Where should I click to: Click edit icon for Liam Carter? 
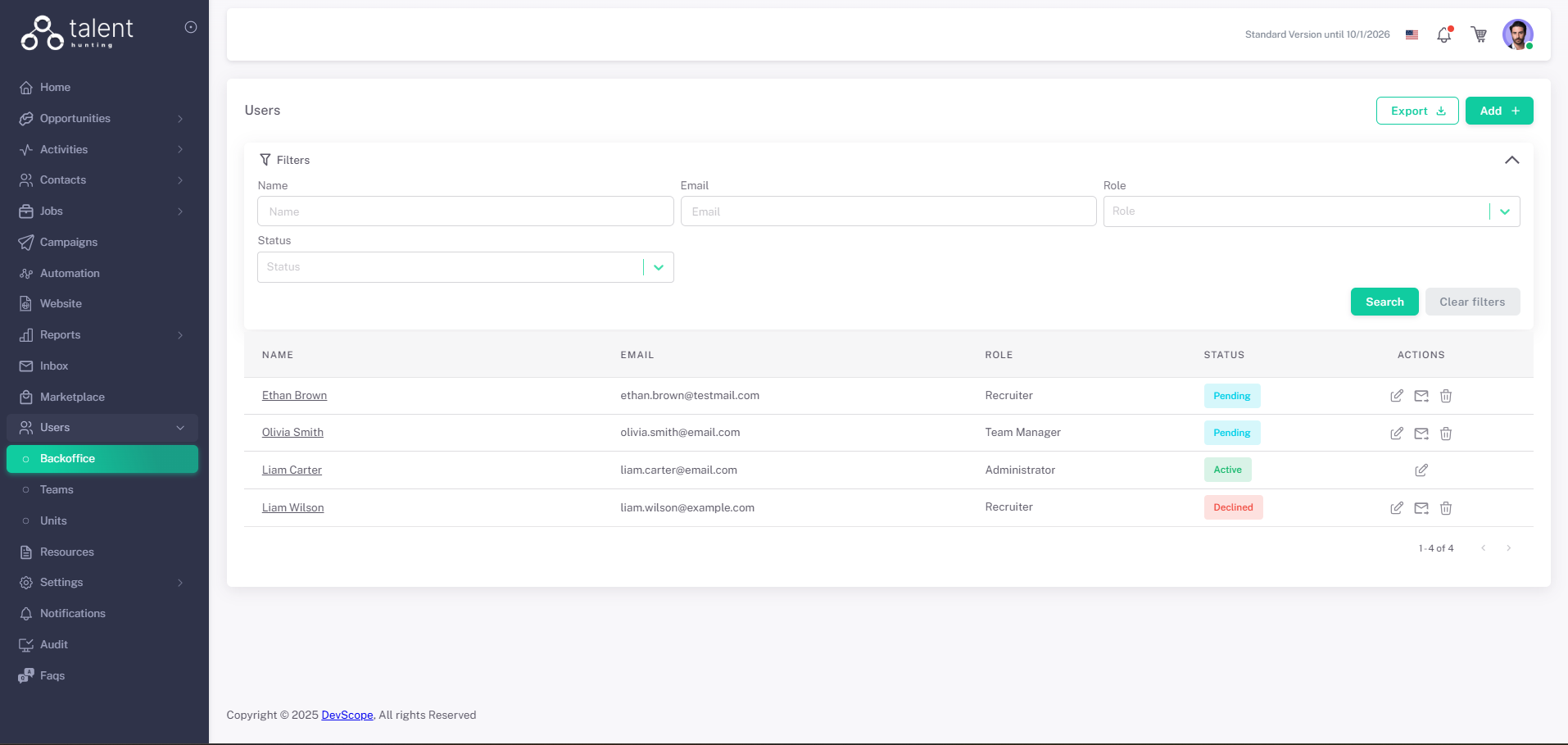pos(1421,470)
